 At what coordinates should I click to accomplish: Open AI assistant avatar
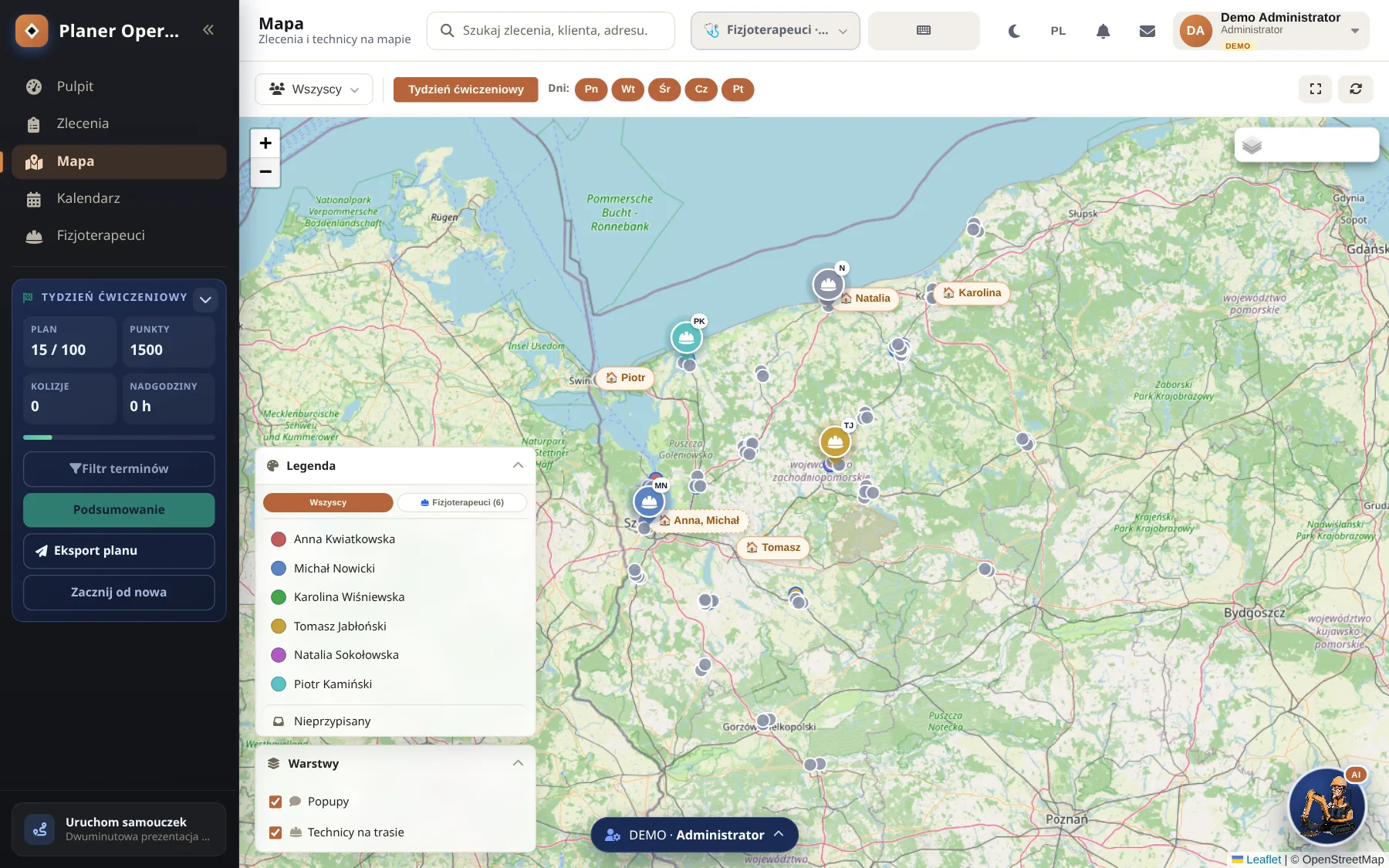1327,806
